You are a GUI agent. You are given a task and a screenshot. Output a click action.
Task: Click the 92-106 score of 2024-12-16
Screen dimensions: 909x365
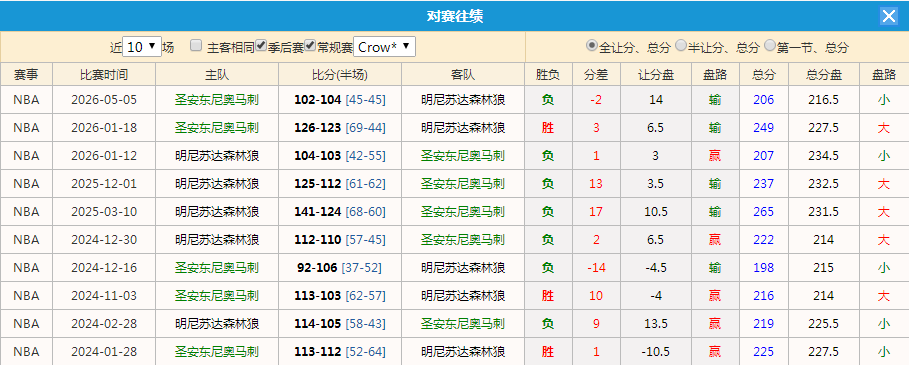point(317,268)
